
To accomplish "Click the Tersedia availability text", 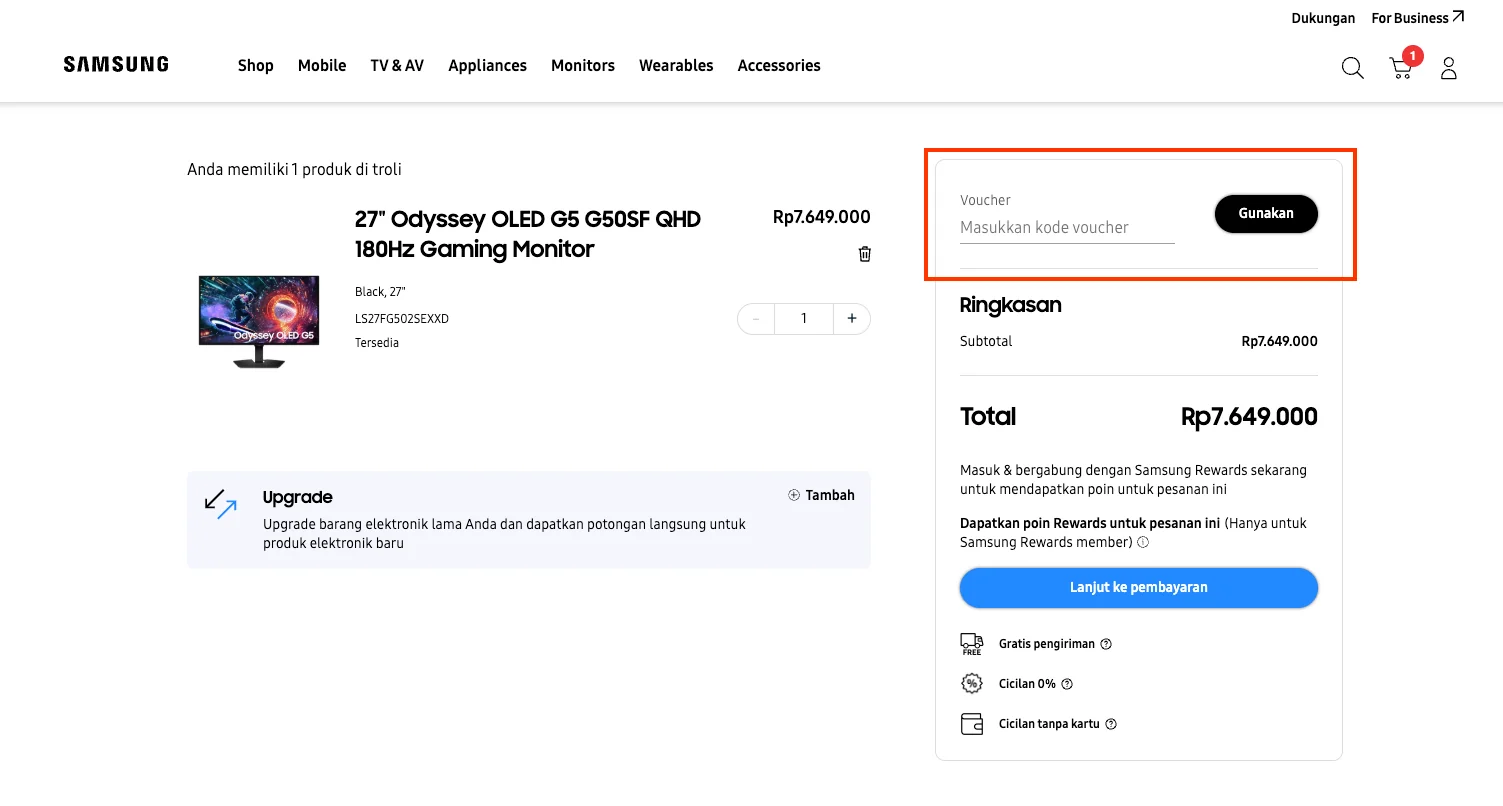I will pyautogui.click(x=377, y=343).
